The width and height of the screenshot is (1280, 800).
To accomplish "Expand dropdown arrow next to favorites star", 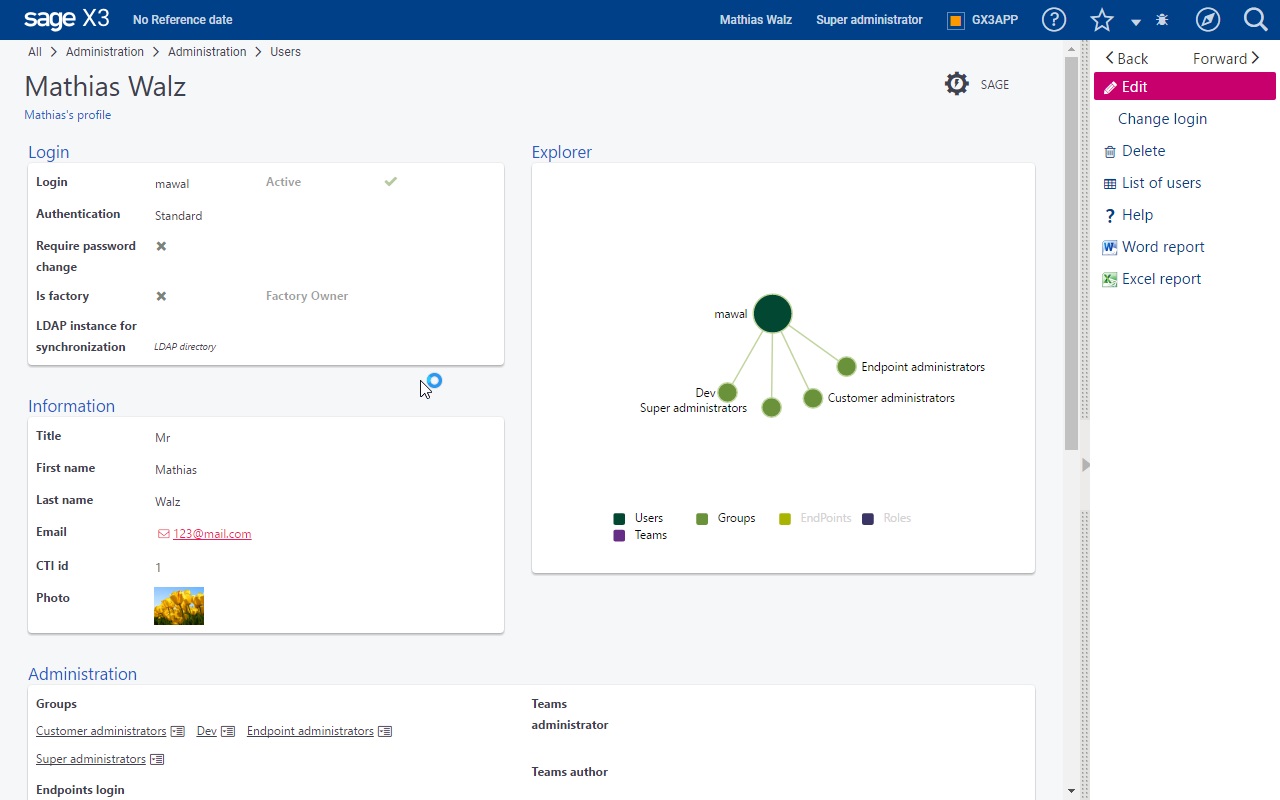I will [1136, 22].
